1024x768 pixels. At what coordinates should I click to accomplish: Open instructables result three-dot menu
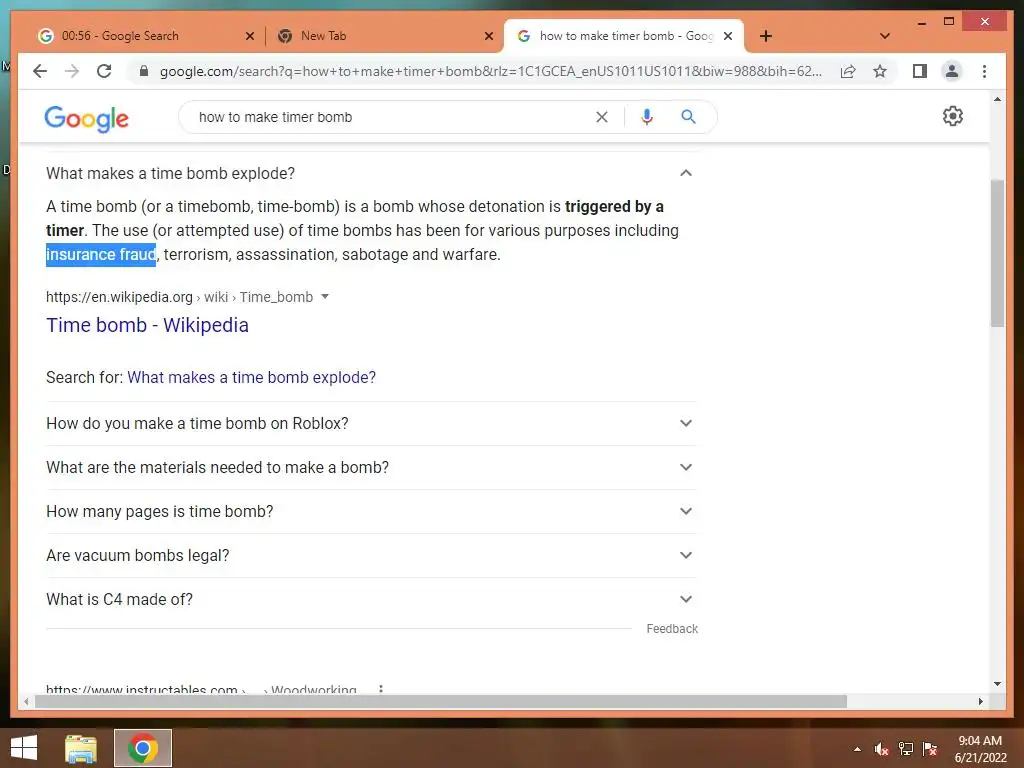coord(381,690)
